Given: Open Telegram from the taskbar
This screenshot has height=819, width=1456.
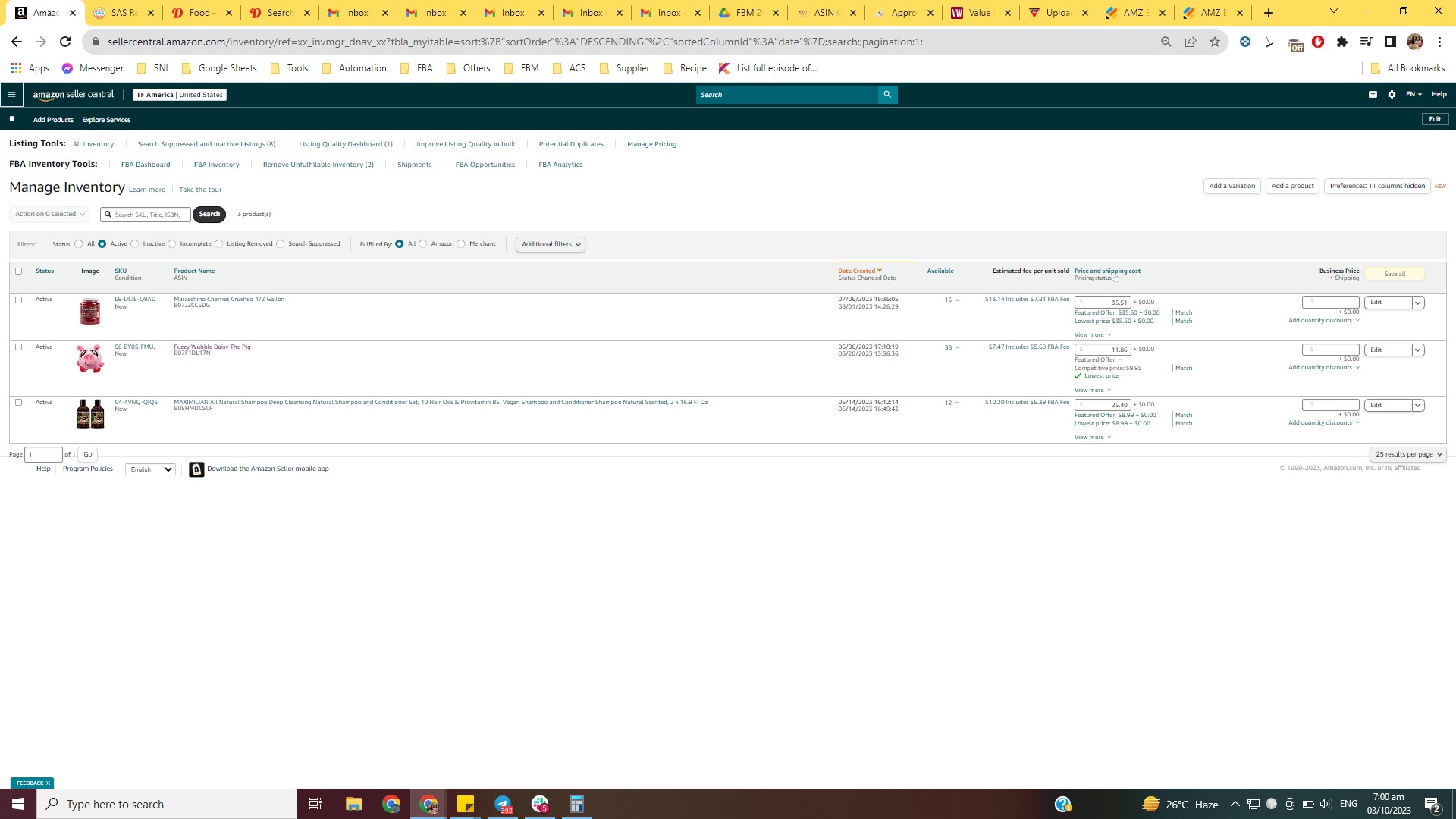Looking at the screenshot, I should (503, 804).
